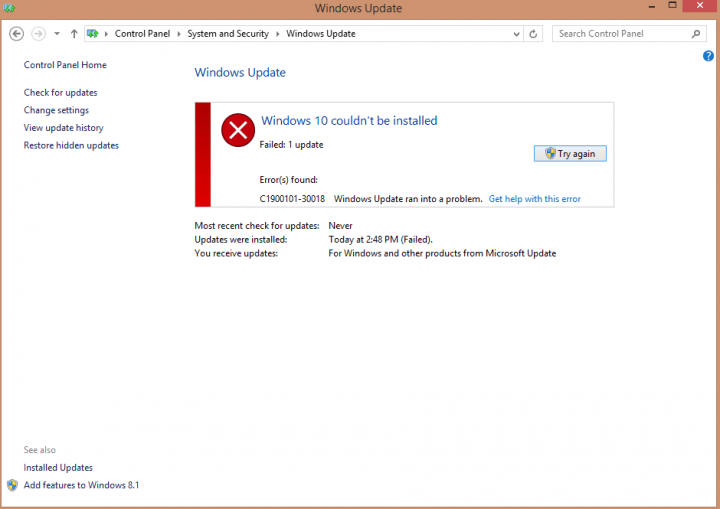Refresh the Windows Update page
Image resolution: width=720 pixels, height=509 pixels.
(x=533, y=34)
